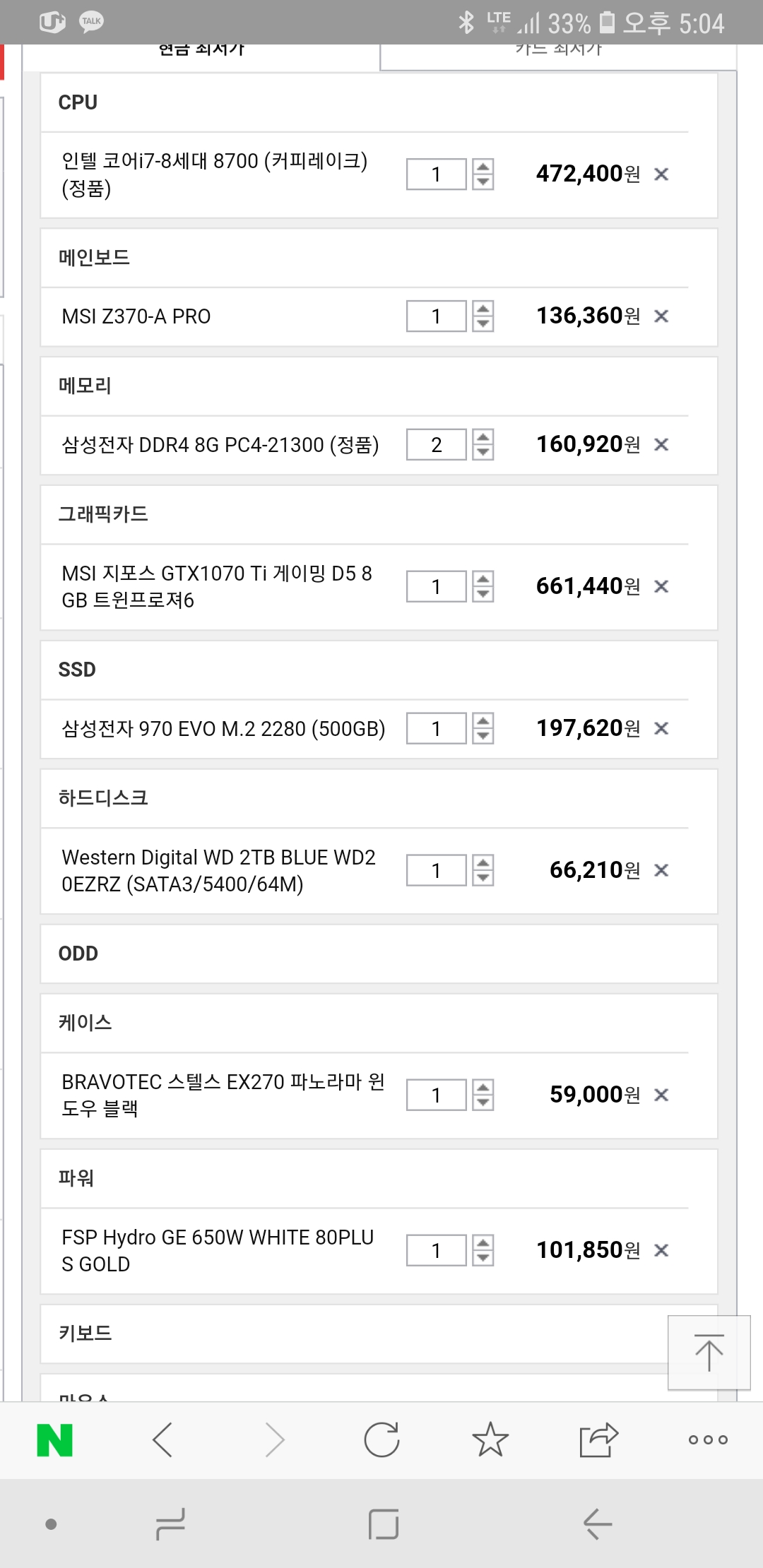763x1568 pixels.
Task: Switch to the 카드 최저가 tab
Action: point(558,52)
